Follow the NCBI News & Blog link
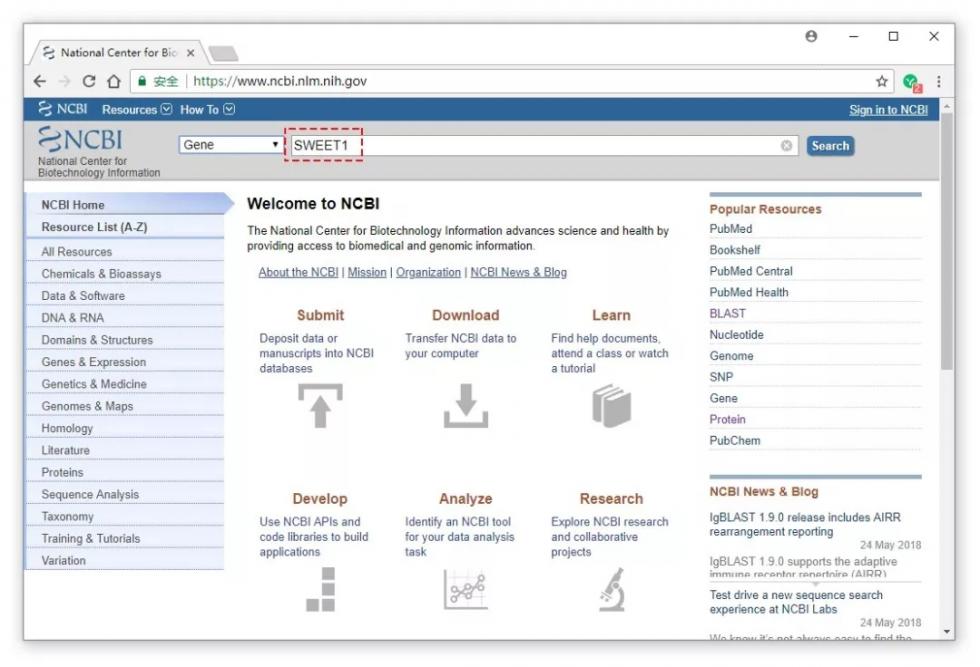980x667 pixels. 519,272
